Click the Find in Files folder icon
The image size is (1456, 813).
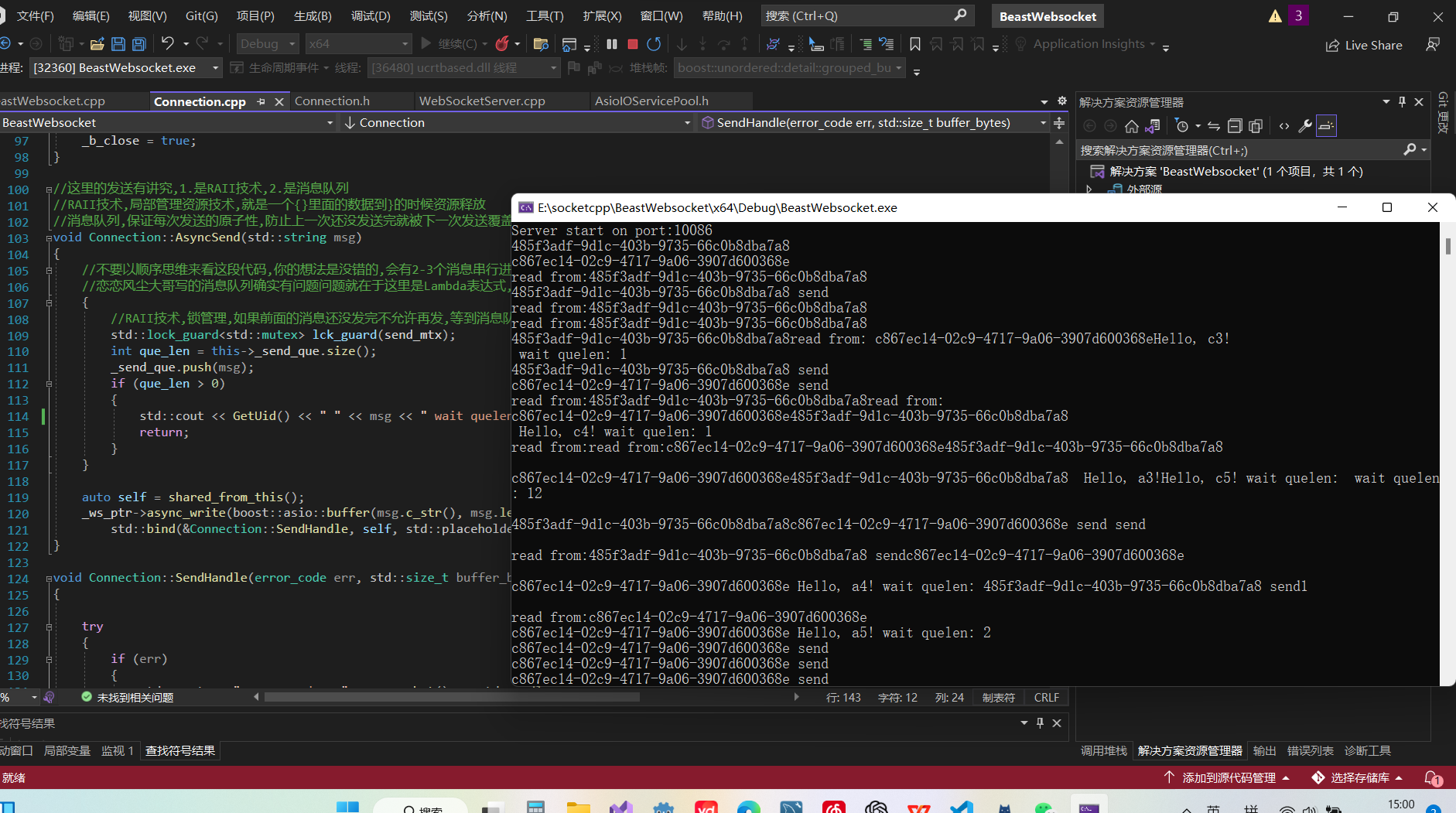click(x=542, y=44)
